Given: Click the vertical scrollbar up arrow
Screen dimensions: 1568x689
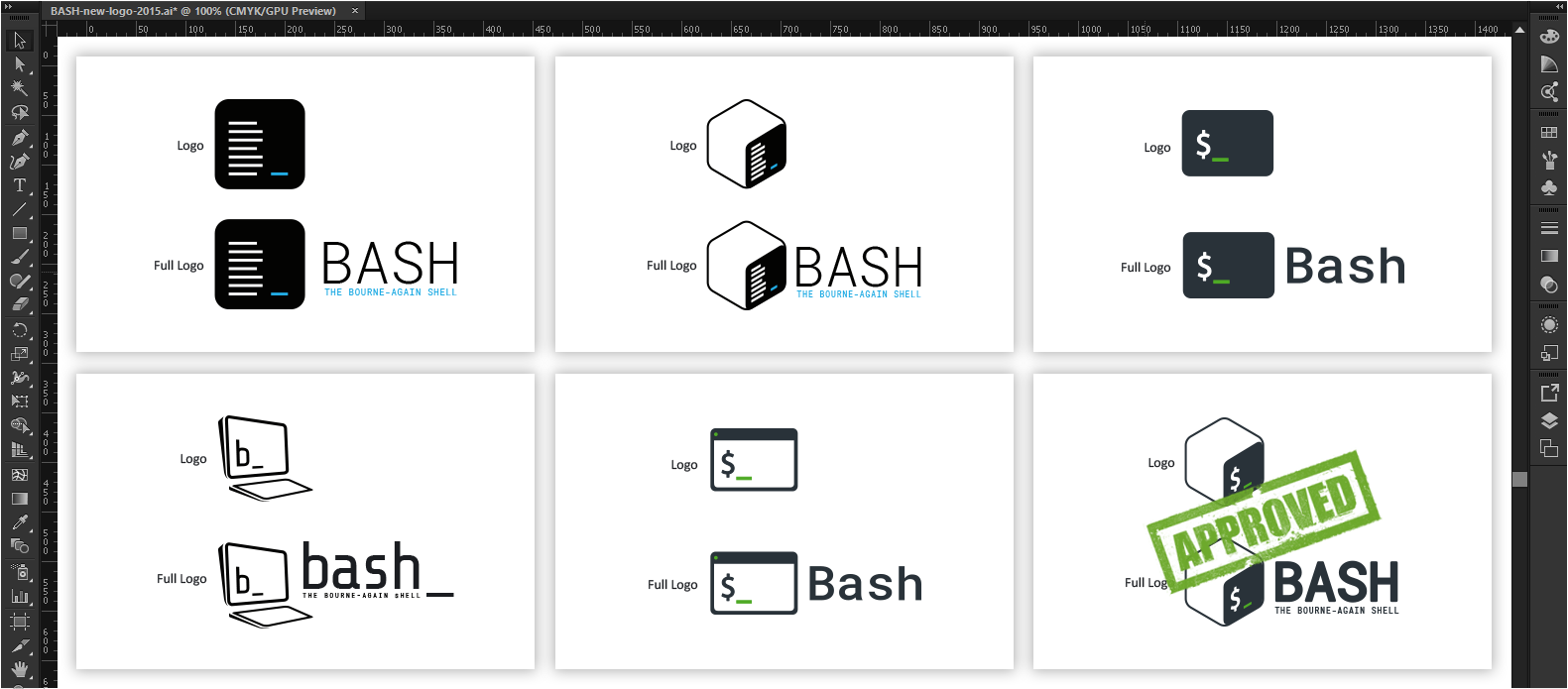Looking at the screenshot, I should [1519, 30].
